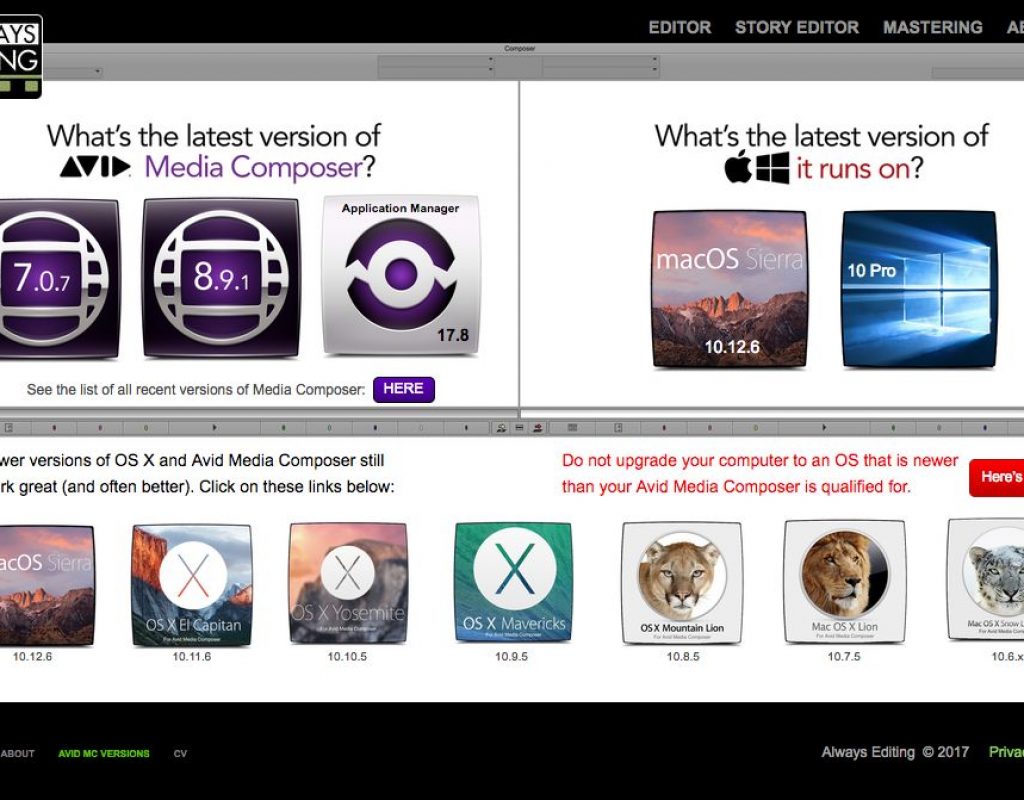Click the 10.8.5 version label
The image size is (1024, 800).
click(x=683, y=657)
